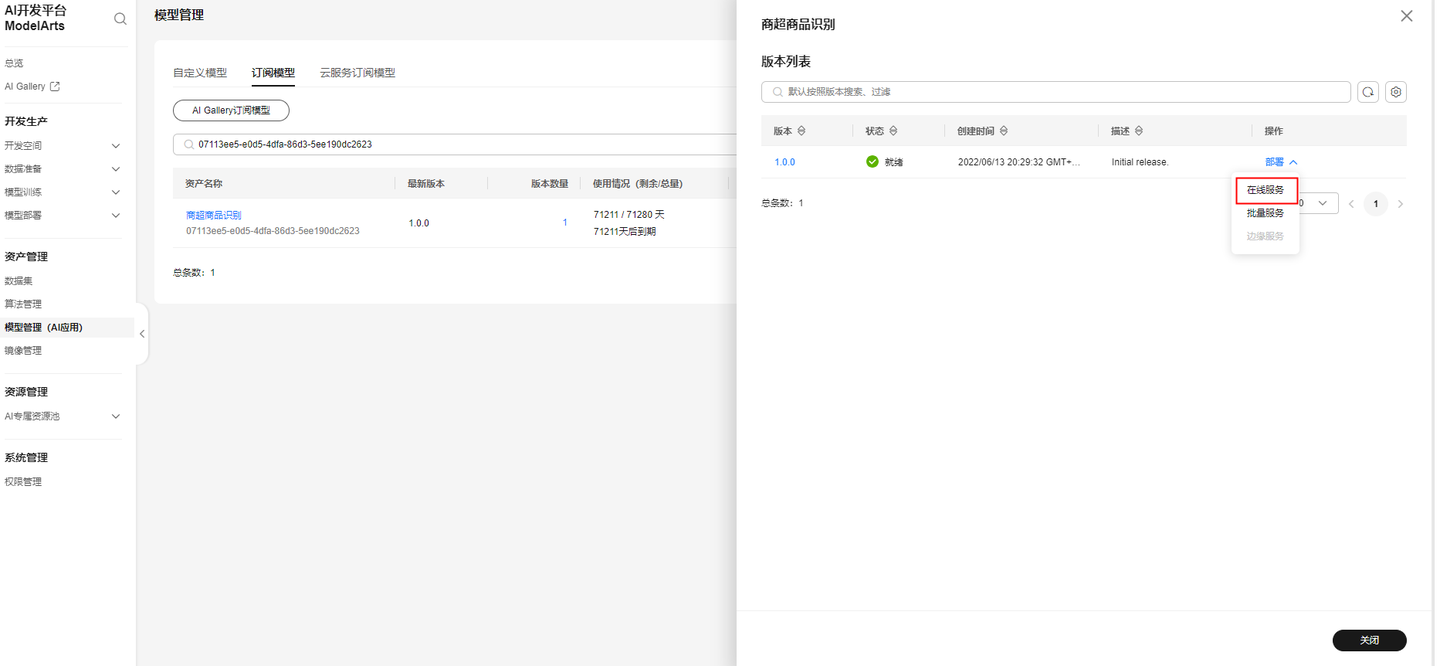The height and width of the screenshot is (666, 1440).
Task: Click the version count link 1
Action: (x=565, y=222)
